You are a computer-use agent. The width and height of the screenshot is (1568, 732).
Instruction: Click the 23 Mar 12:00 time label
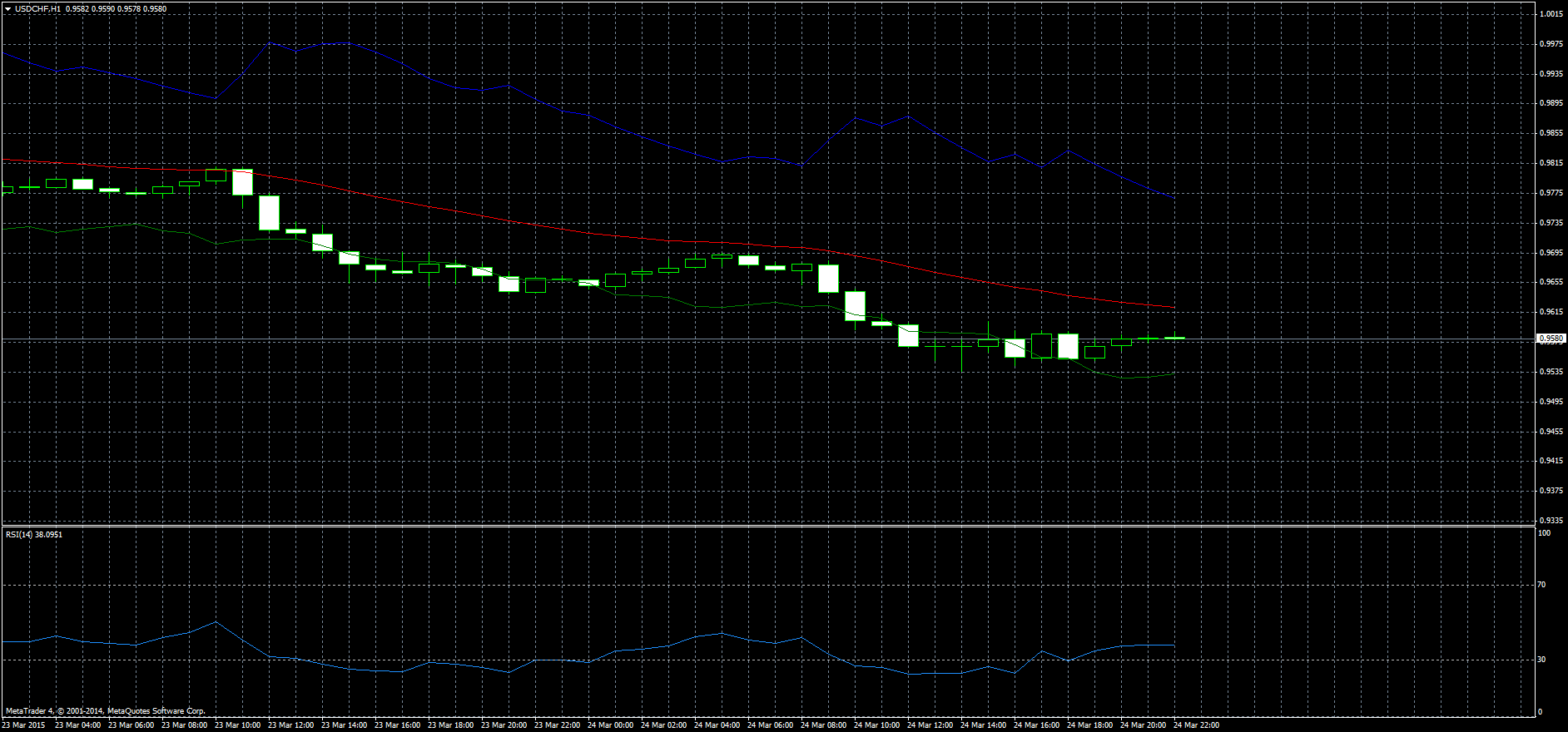click(290, 725)
